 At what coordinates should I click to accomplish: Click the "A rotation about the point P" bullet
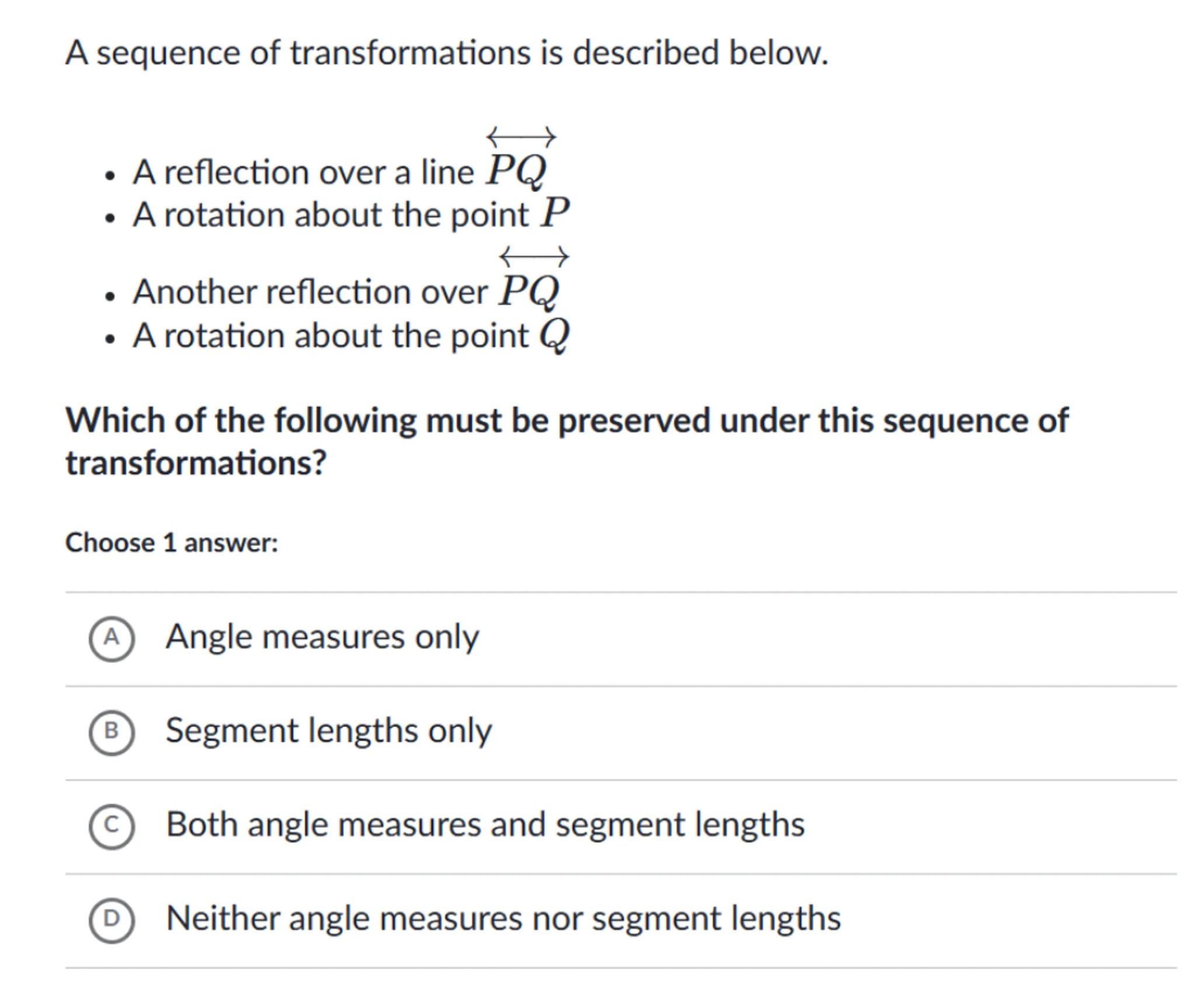pos(350,215)
